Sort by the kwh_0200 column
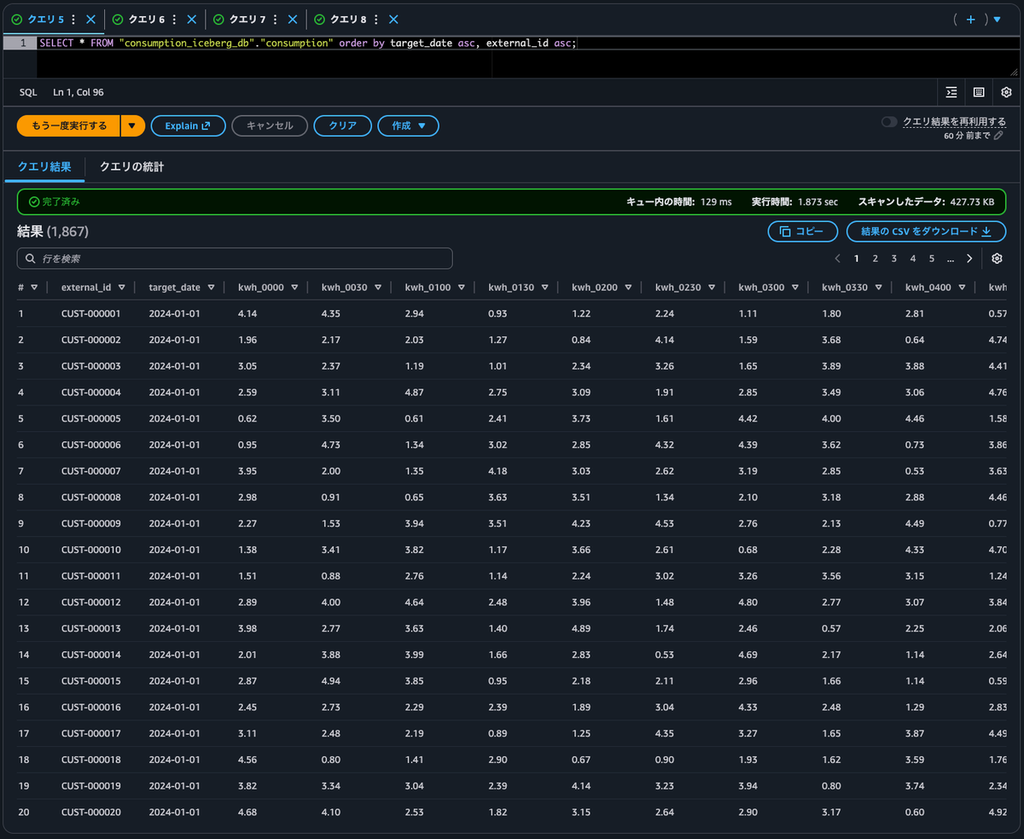 click(628, 287)
